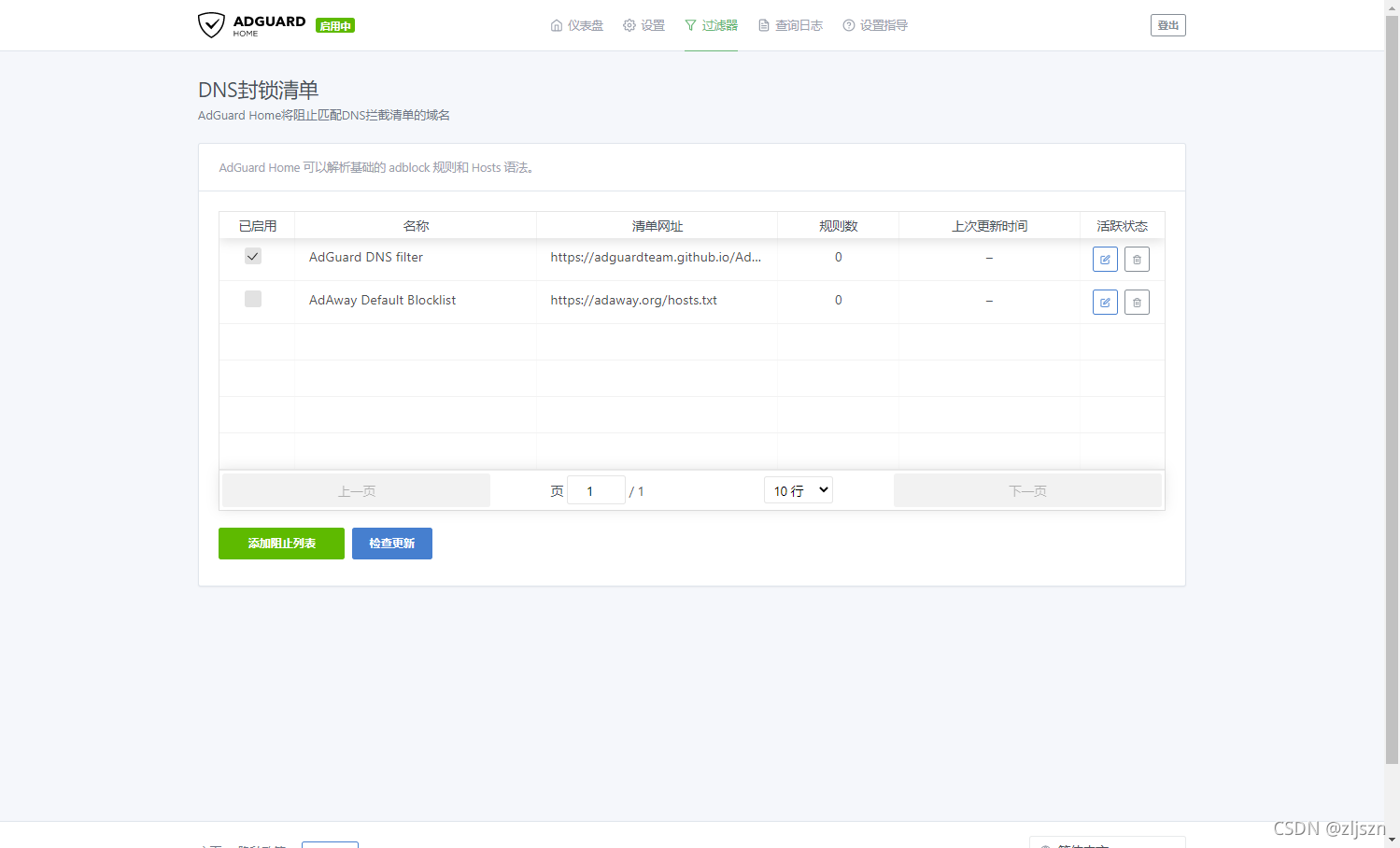Select the 过滤器 filters menu
The image size is (1400, 848).
pyautogui.click(x=711, y=25)
